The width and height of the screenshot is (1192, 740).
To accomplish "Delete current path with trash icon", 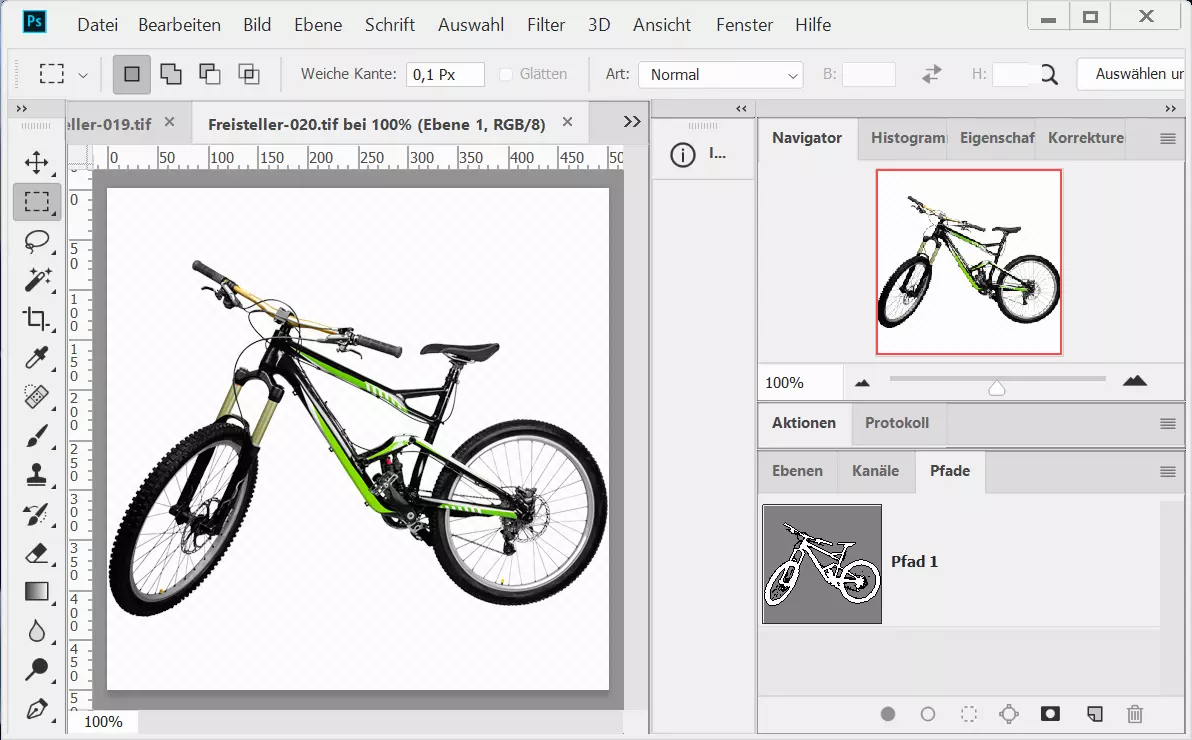I will 1134,714.
